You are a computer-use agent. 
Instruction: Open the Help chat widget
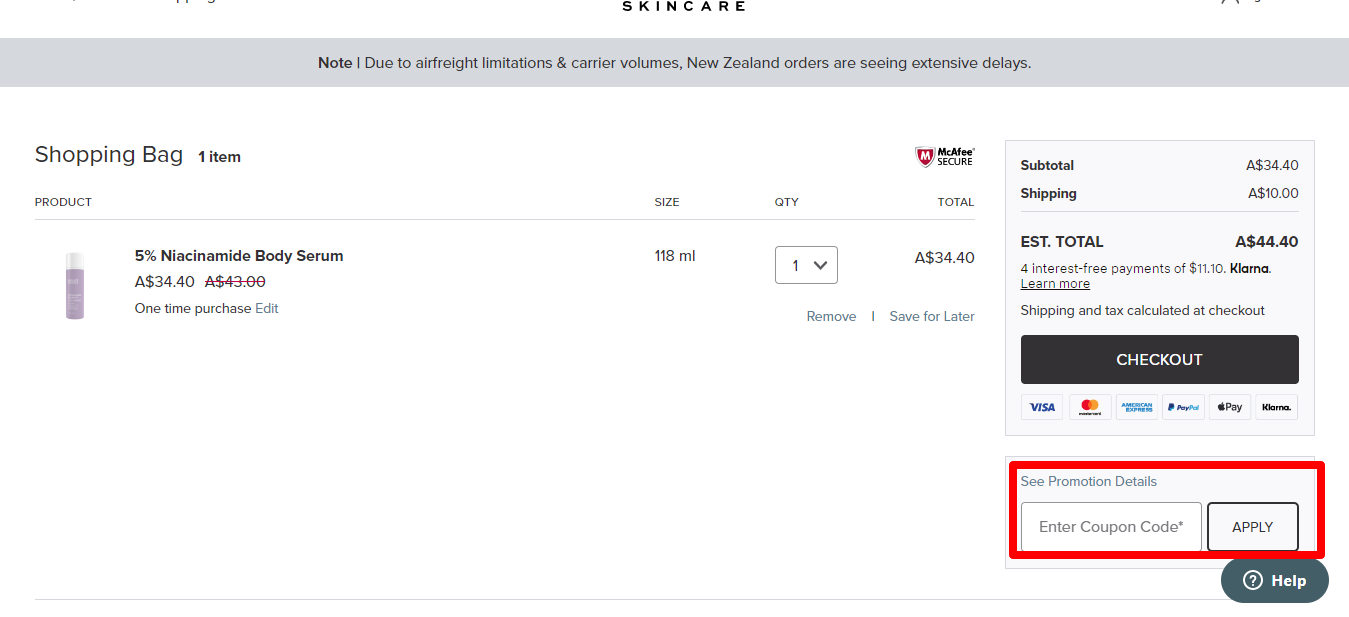[x=1275, y=581]
